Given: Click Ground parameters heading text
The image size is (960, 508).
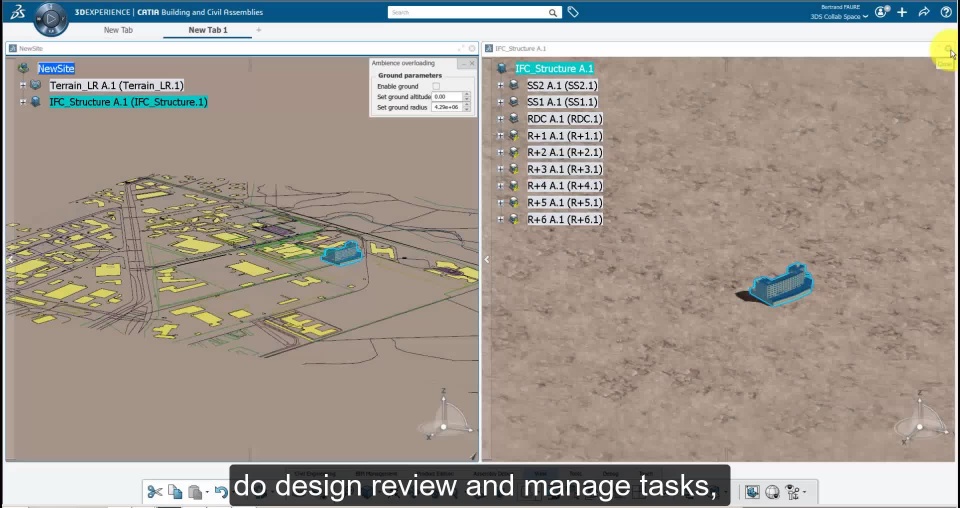Looking at the screenshot, I should (x=410, y=75).
